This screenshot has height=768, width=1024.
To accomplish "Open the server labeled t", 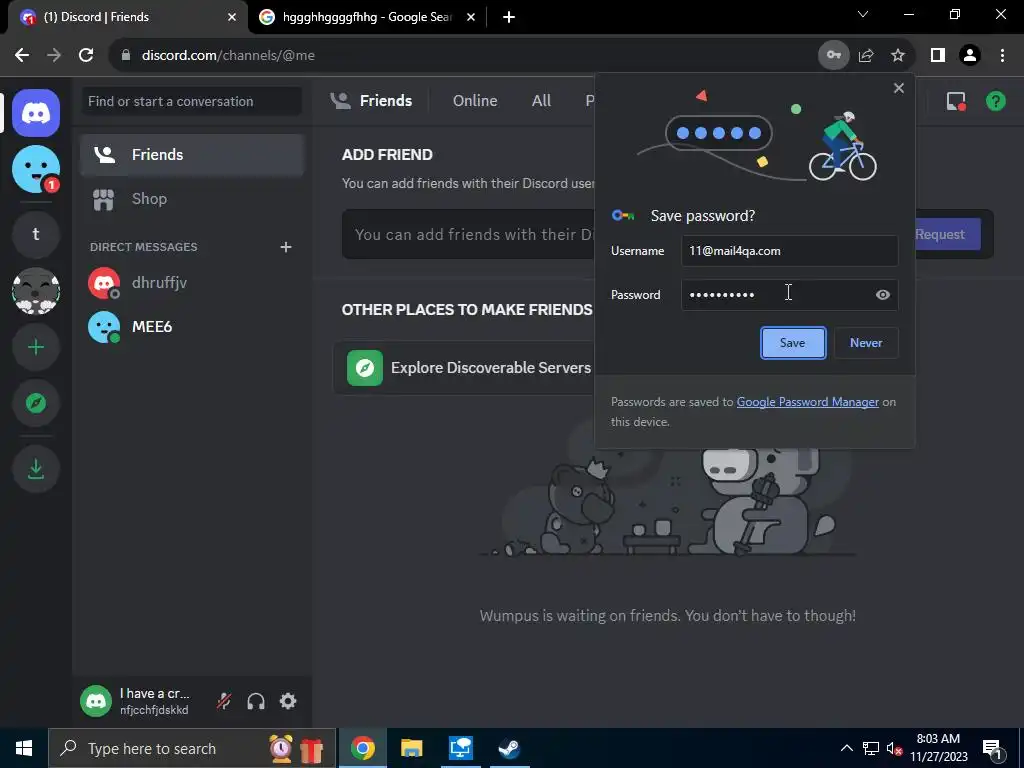I will (x=36, y=234).
